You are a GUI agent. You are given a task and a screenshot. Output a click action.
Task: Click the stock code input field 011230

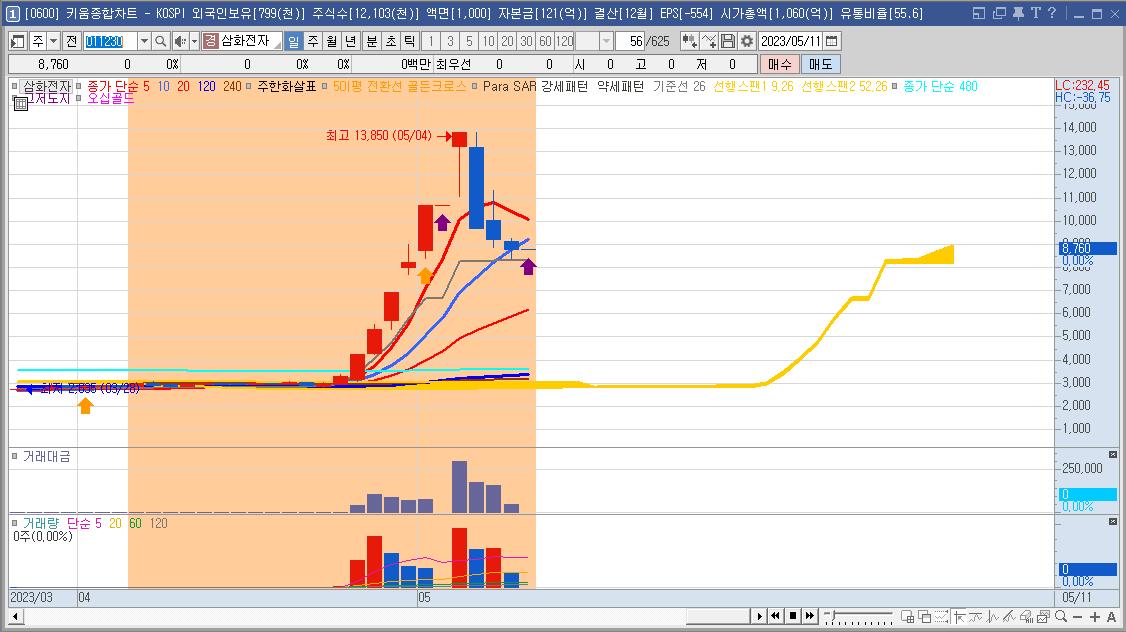110,42
